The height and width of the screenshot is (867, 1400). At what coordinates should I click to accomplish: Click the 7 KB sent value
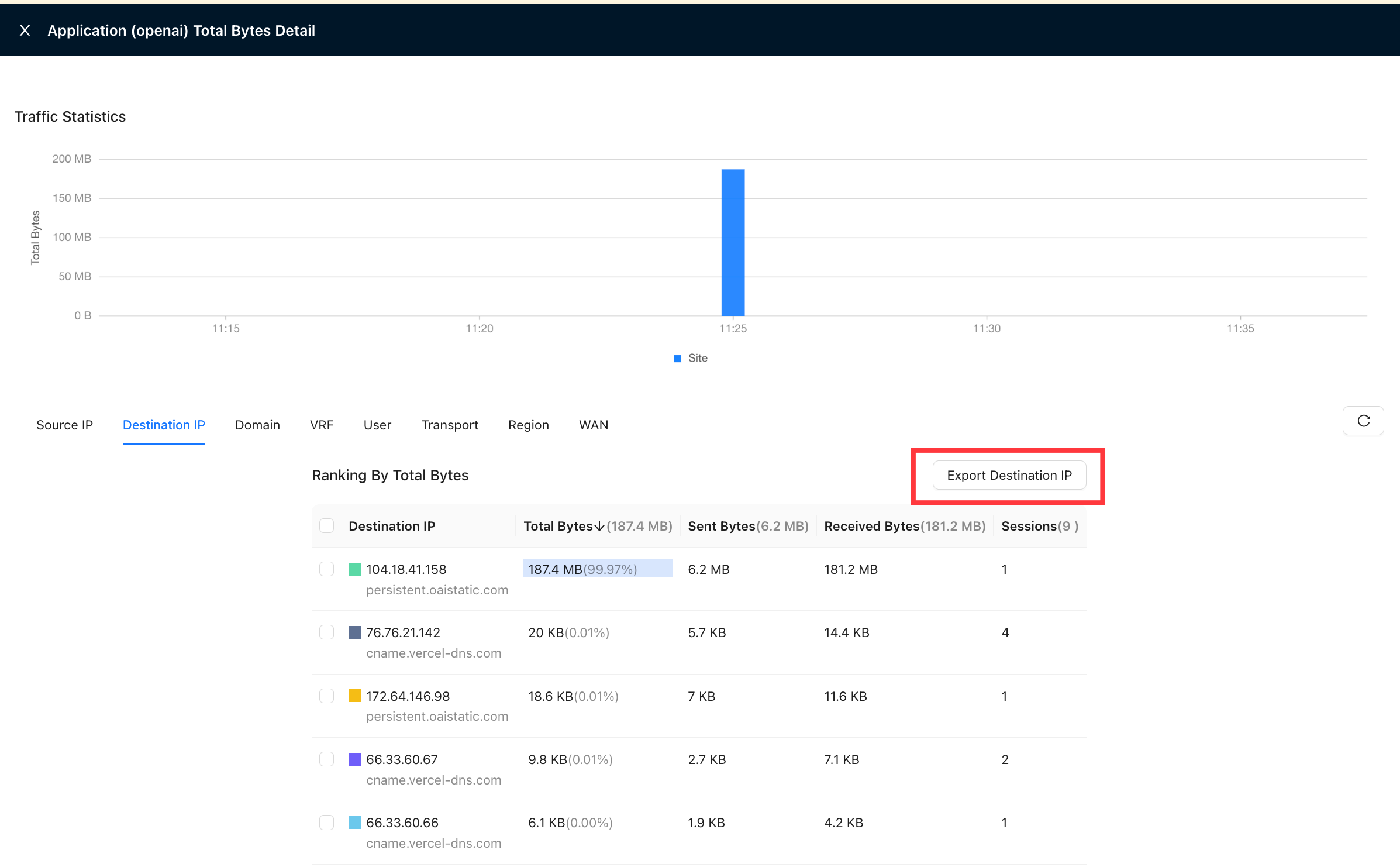tap(702, 696)
